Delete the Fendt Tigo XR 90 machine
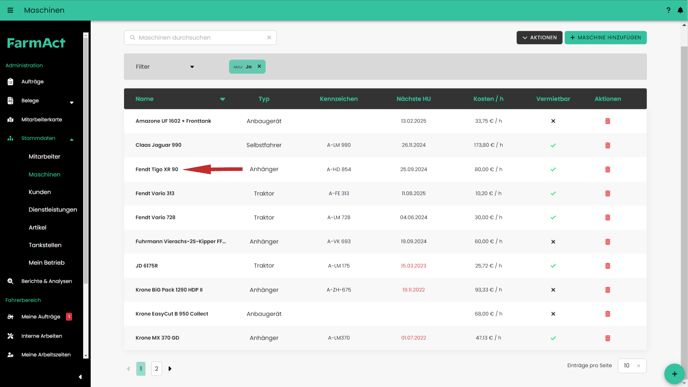 (x=608, y=169)
